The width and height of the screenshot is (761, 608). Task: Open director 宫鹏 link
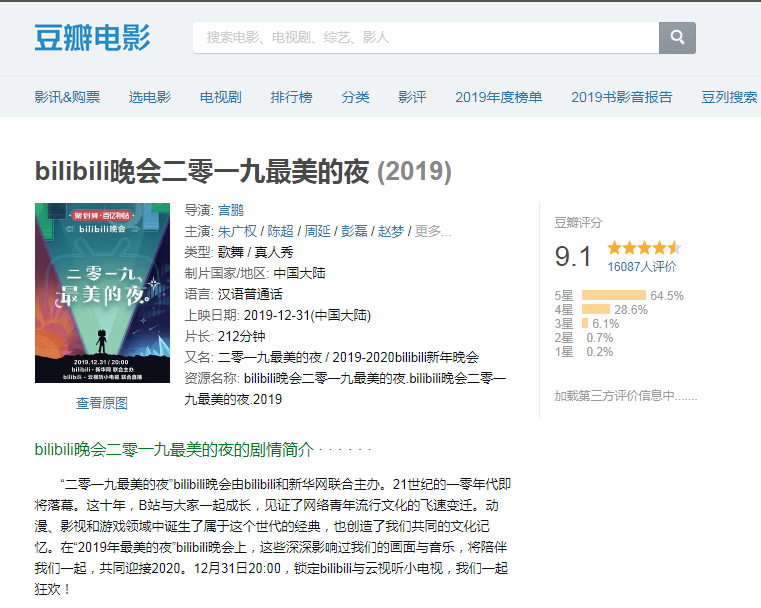click(231, 210)
